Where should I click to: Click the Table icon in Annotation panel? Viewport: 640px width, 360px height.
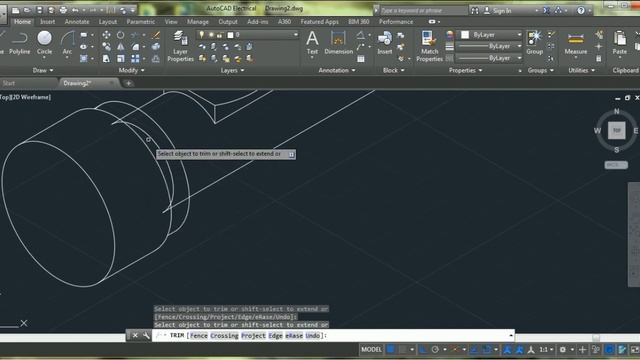point(361,59)
